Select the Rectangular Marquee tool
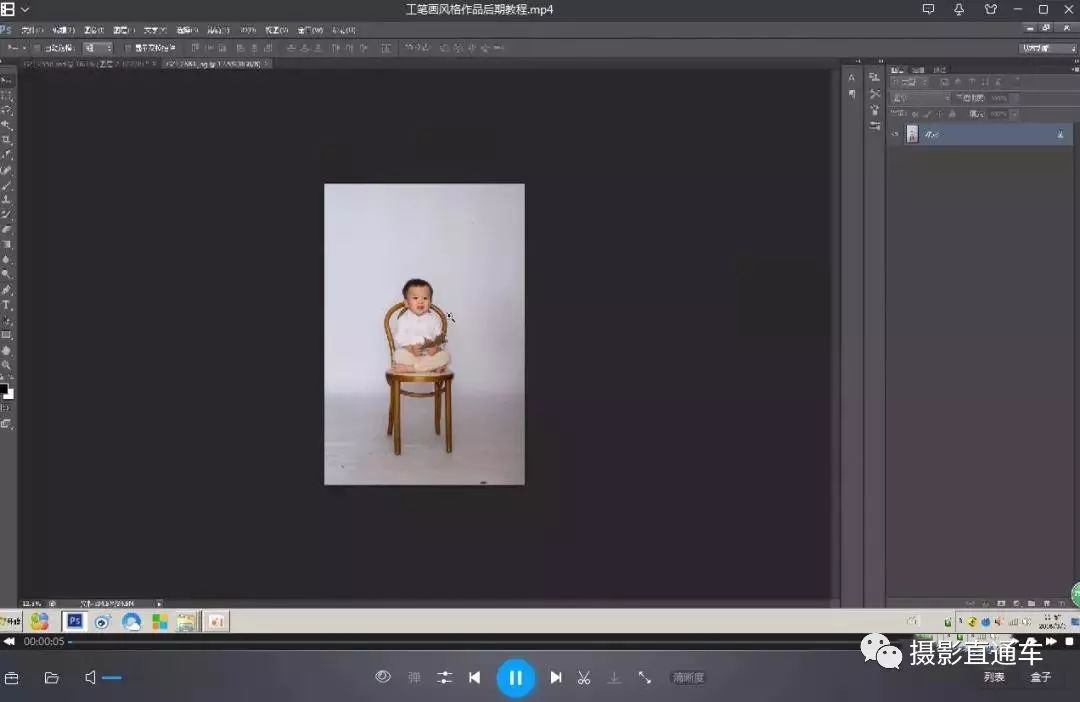The height and width of the screenshot is (702, 1080). (7, 95)
